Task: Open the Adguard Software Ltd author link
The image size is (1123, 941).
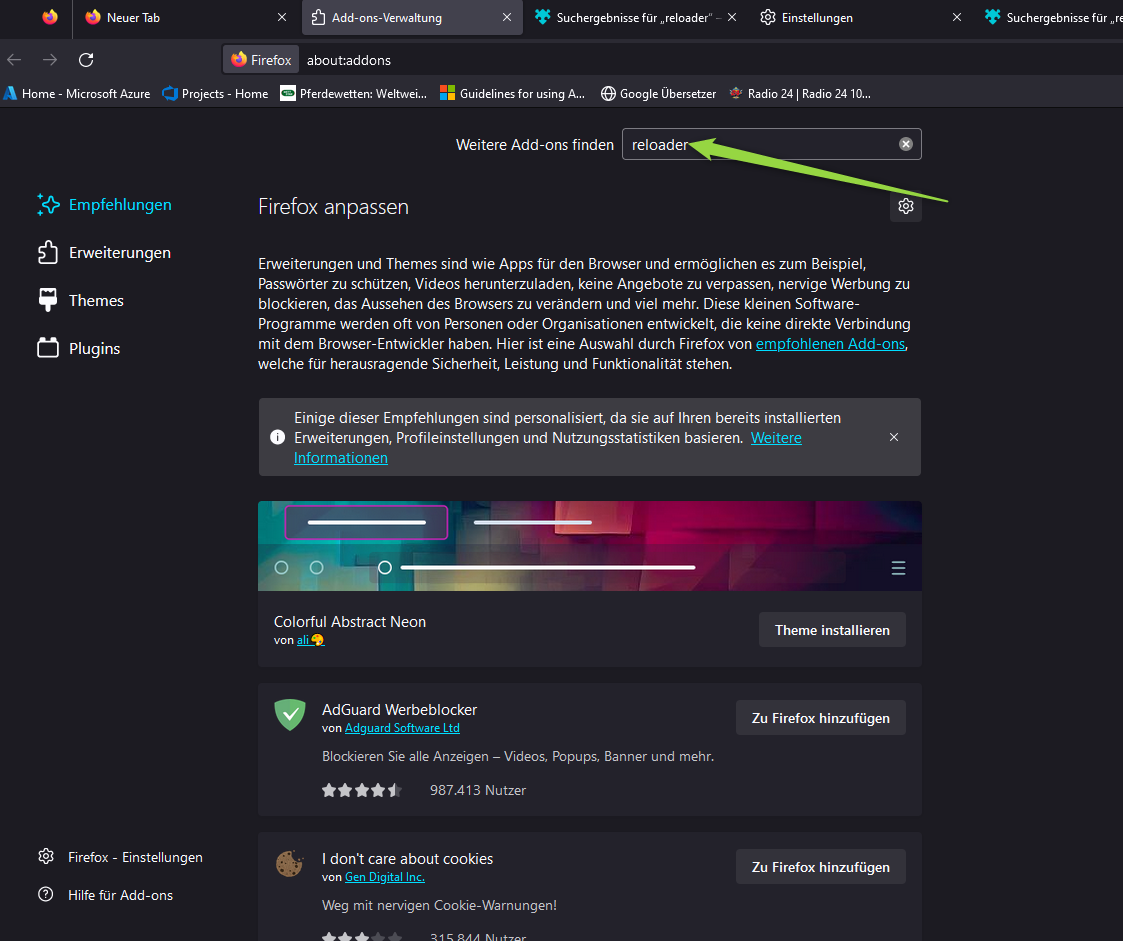Action: click(x=402, y=728)
